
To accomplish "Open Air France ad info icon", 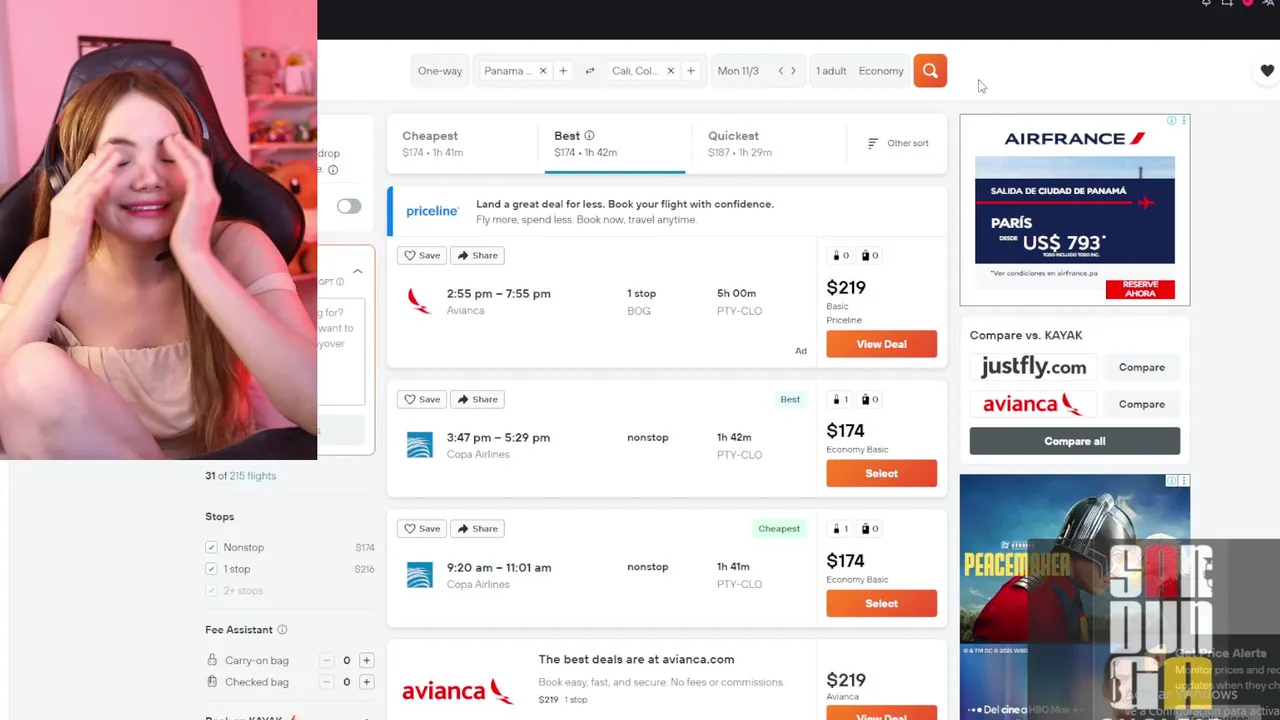I will pos(1172,120).
